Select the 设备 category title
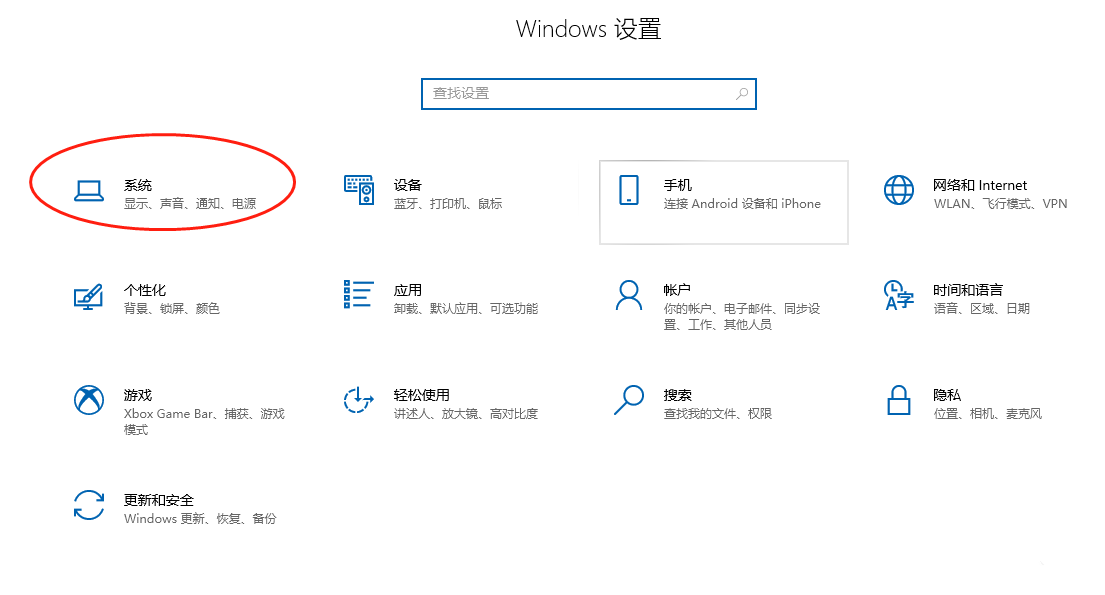 point(407,185)
